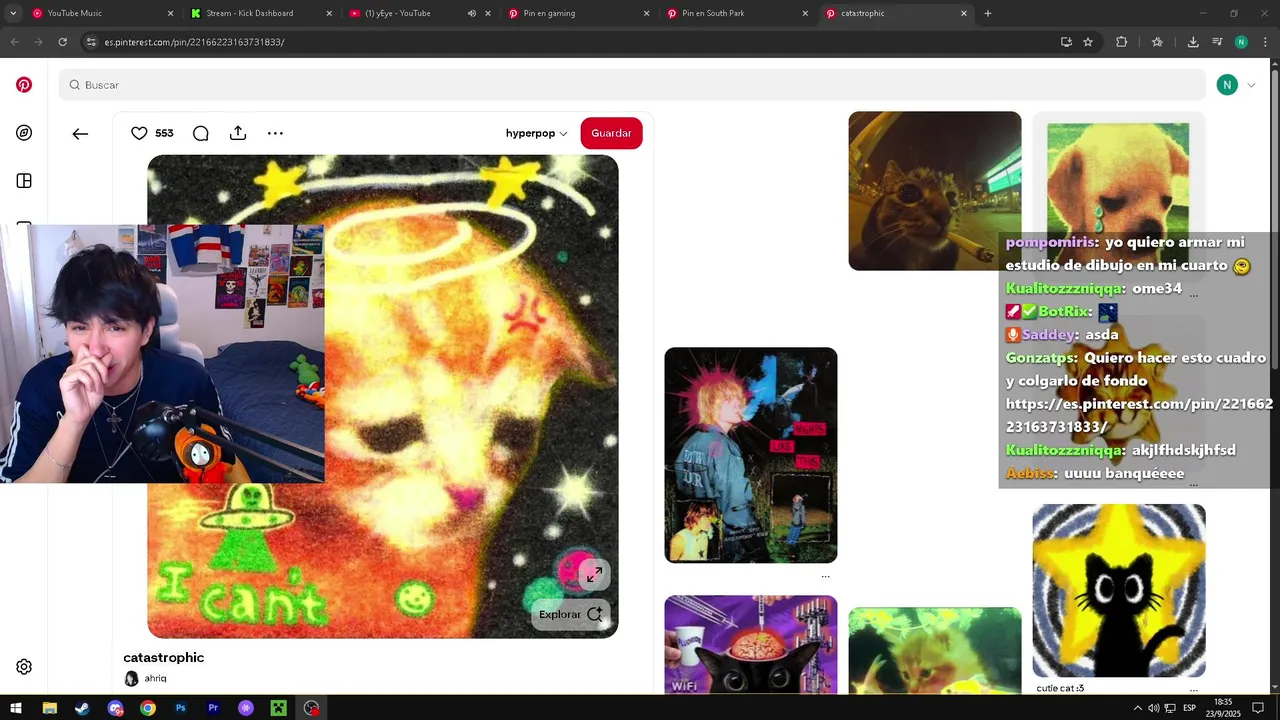Viewport: 1280px width, 720px height.
Task: Save the pin with the Guardar button
Action: click(x=611, y=133)
